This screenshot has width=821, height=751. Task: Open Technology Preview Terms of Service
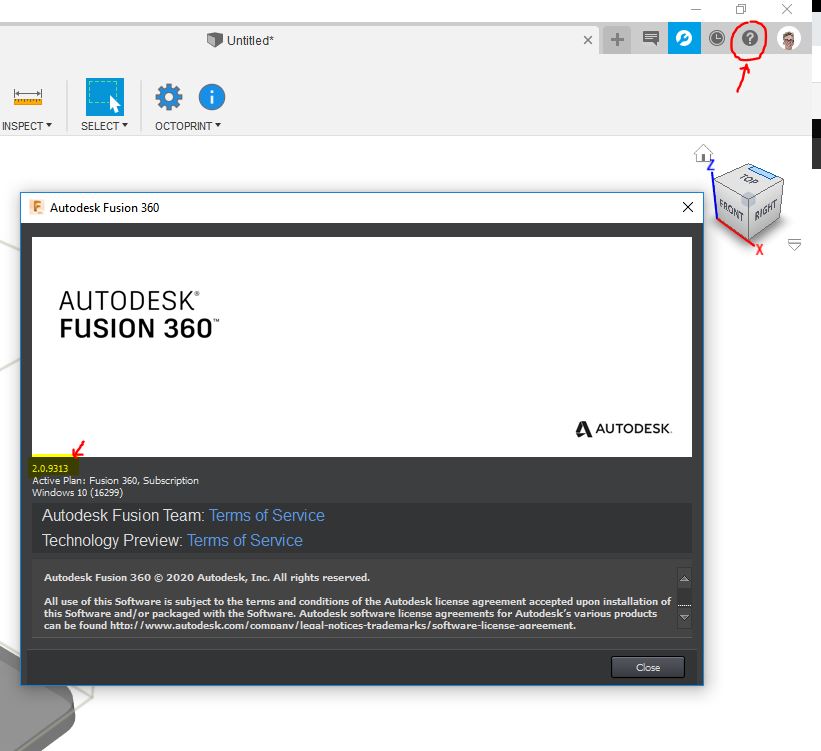pyautogui.click(x=245, y=540)
